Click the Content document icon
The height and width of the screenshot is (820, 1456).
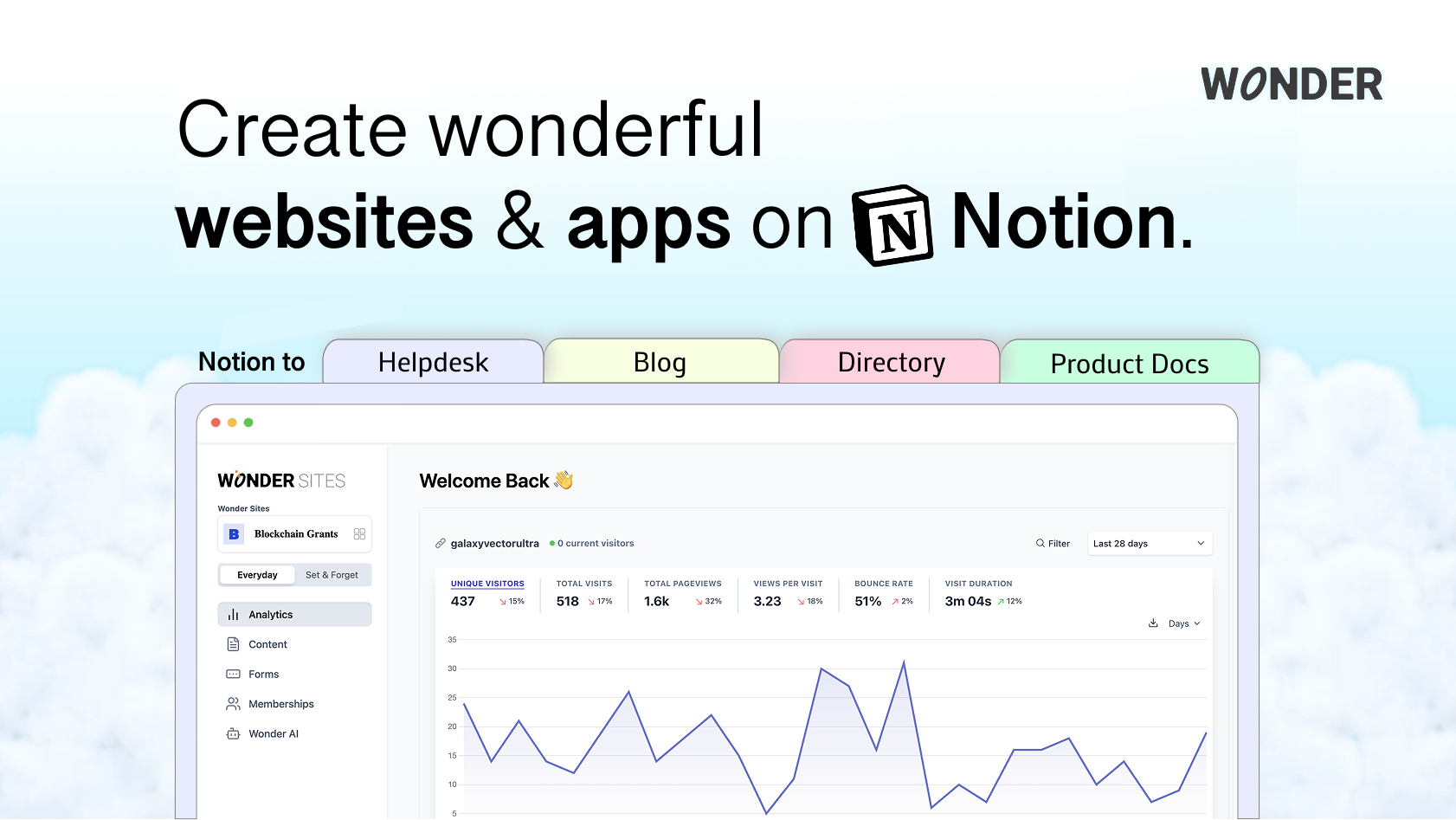(x=233, y=644)
